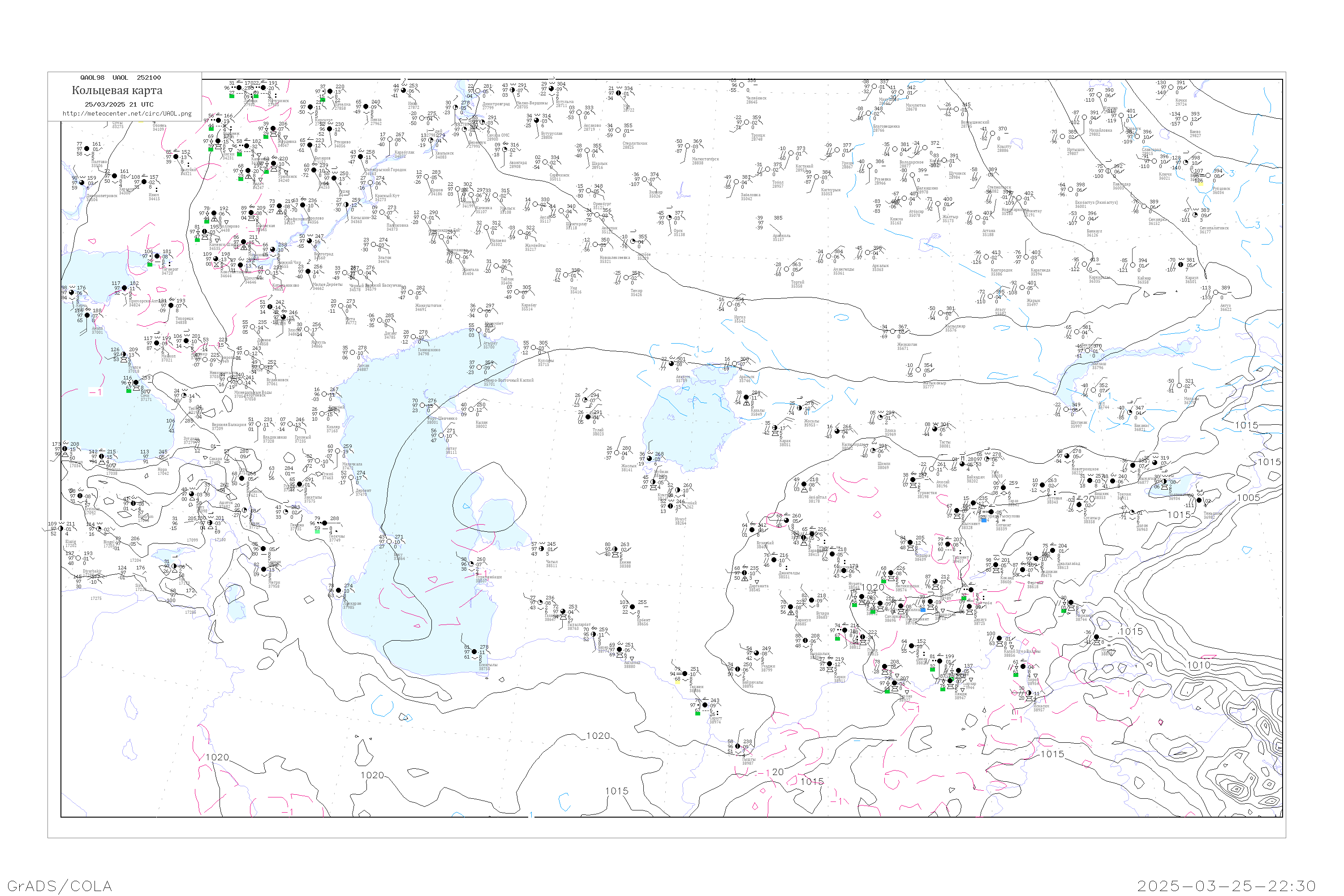Image resolution: width=1344 pixels, height=896 pixels.
Task: Click the Туркменбаши station circle symbol
Action: (471, 564)
